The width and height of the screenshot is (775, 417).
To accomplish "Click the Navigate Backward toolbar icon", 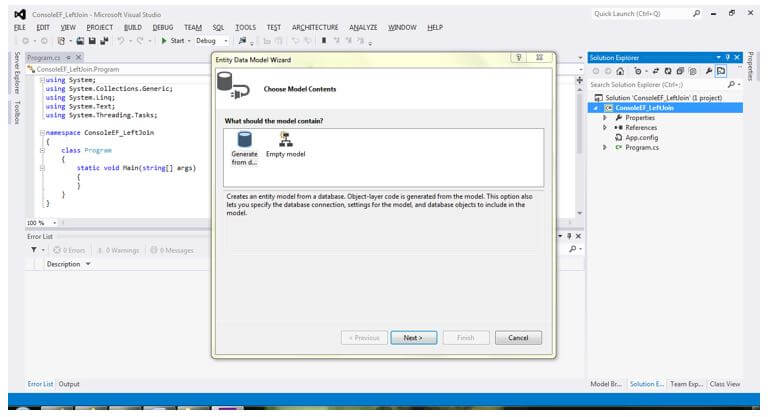I will pos(25,41).
